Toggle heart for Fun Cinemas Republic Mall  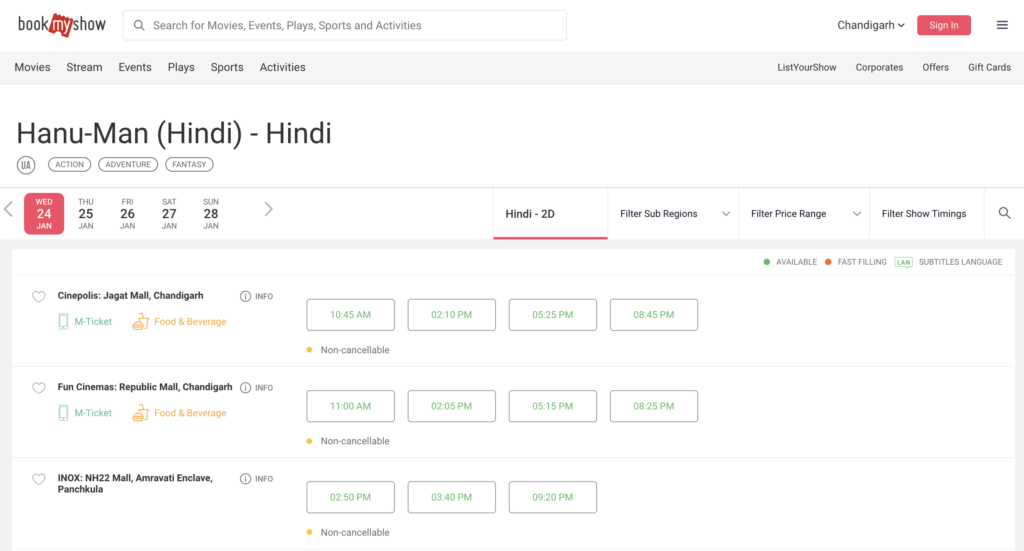pyautogui.click(x=39, y=388)
